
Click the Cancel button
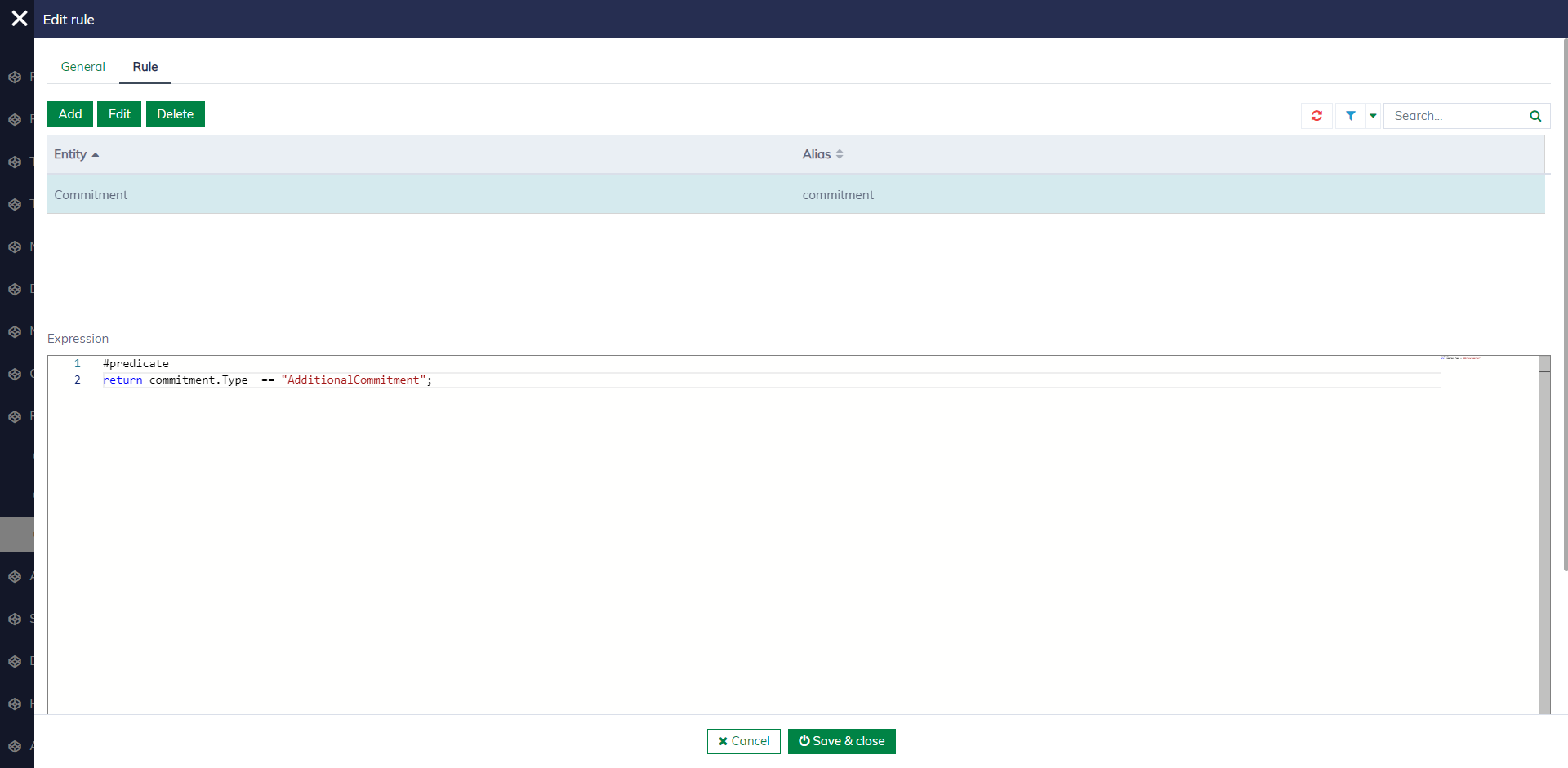[x=743, y=741]
